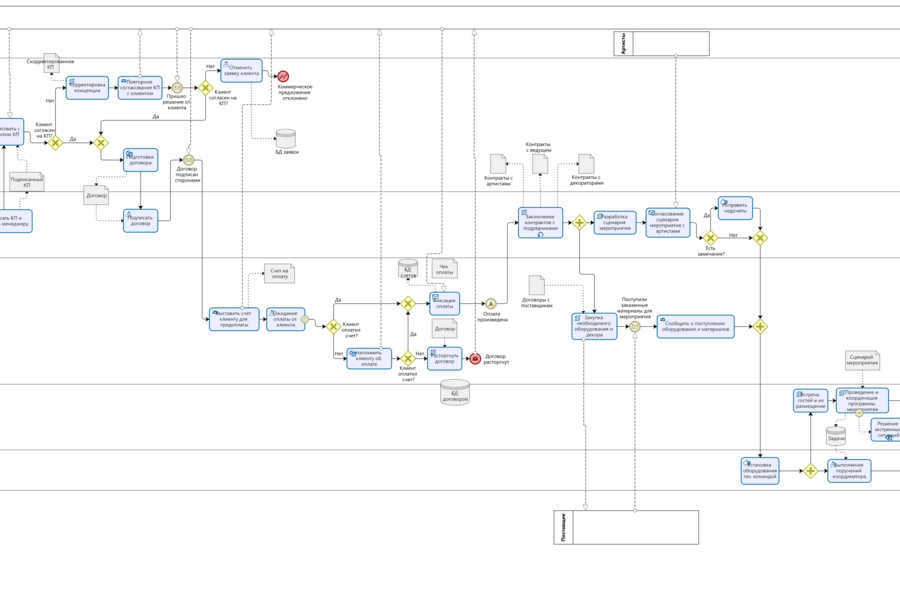The width and height of the screenshot is (900, 600).
Task: Select the 'Повторное согласование КП с клиентом' task
Action: click(140, 88)
